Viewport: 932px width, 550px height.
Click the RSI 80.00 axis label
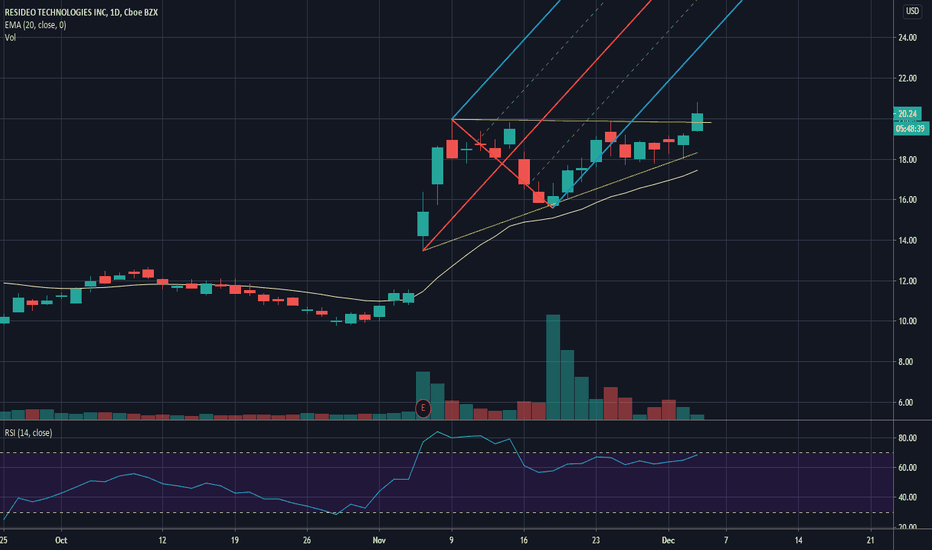907,438
